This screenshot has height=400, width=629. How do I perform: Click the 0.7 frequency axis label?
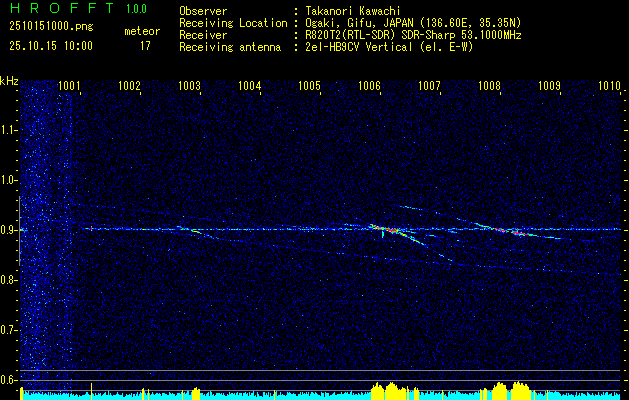pyautogui.click(x=8, y=330)
